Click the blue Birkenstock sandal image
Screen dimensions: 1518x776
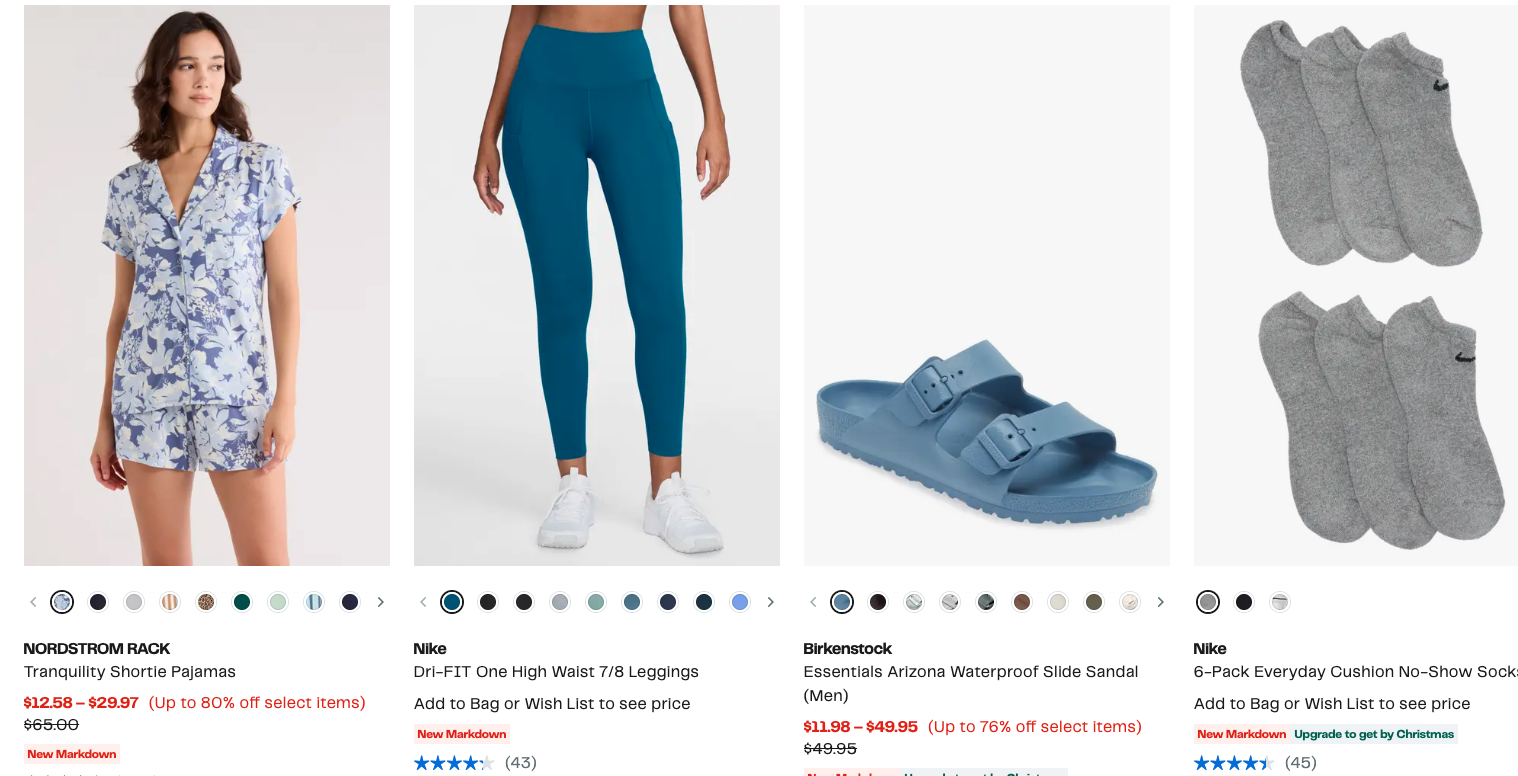click(987, 285)
